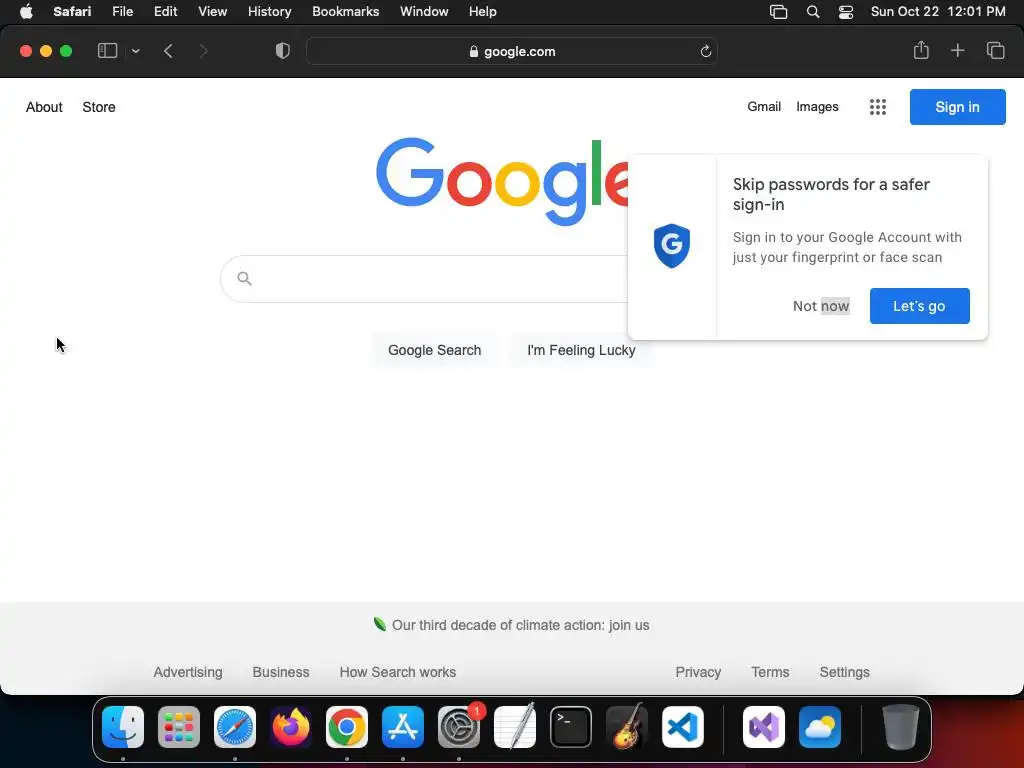
Task: Open the cloud weather app in Dock
Action: tap(820, 727)
